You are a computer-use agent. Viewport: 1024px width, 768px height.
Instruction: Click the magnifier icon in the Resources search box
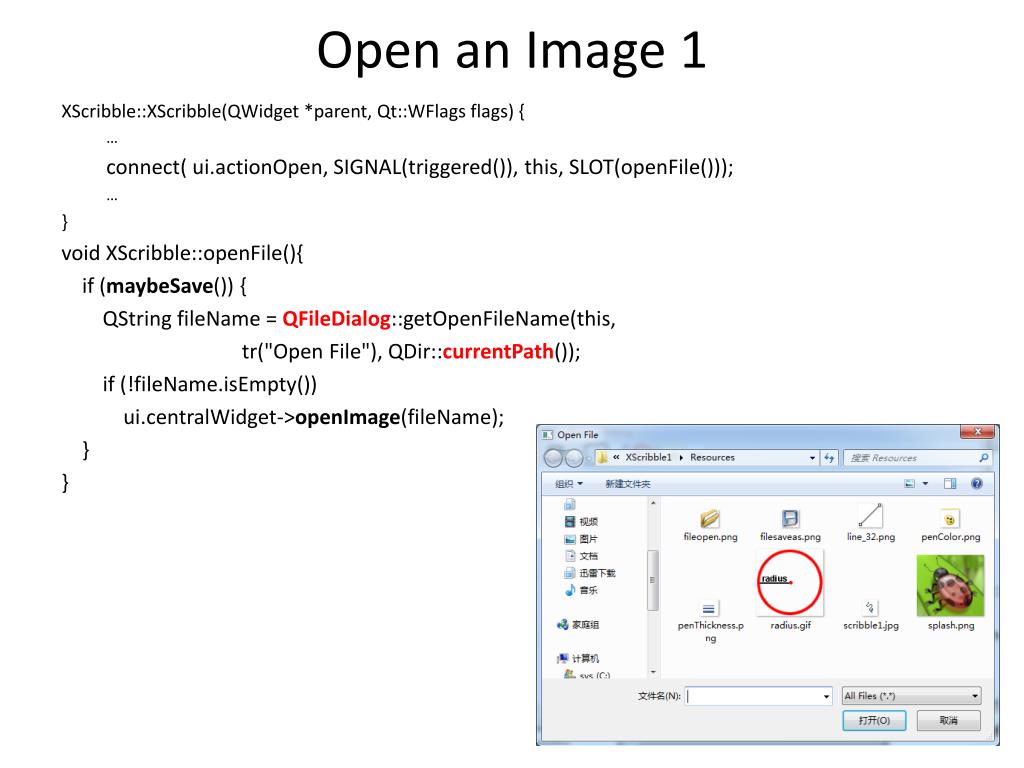983,458
